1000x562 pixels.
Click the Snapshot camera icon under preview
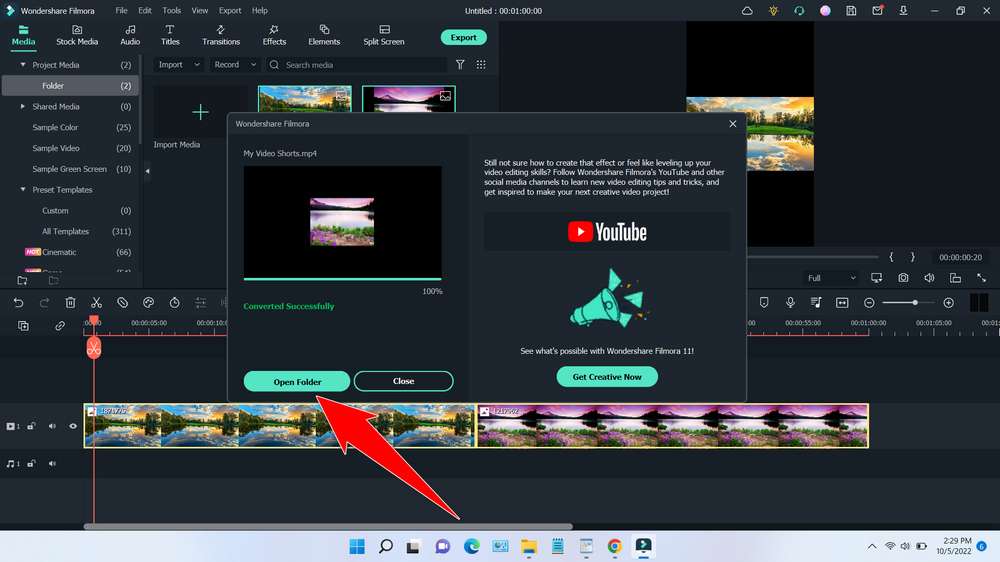point(903,278)
